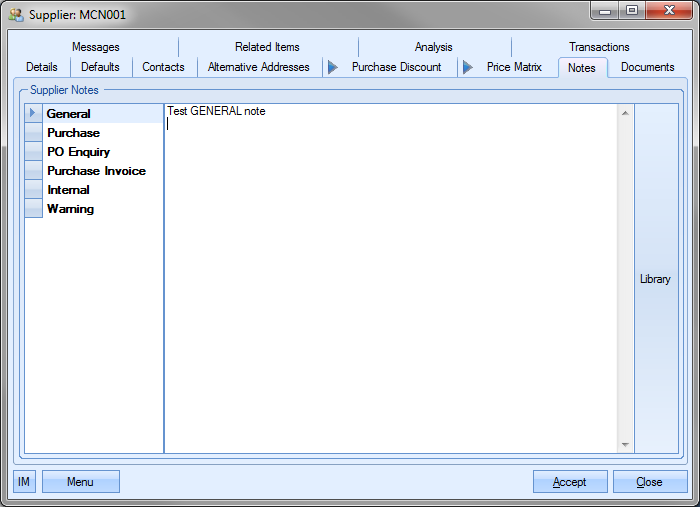
Task: Select the Contacts tab
Action: click(x=163, y=67)
